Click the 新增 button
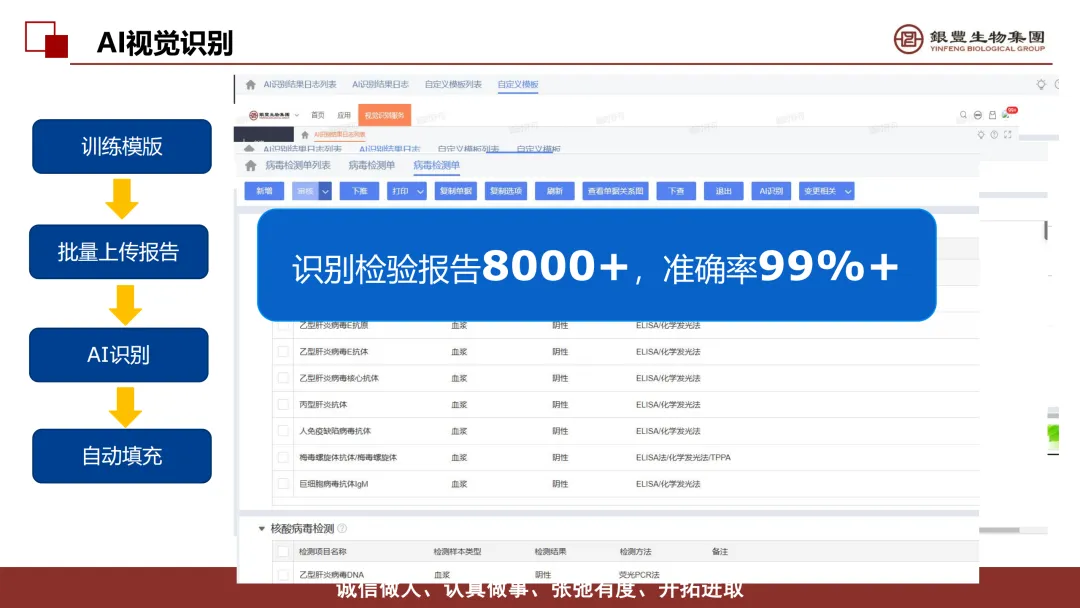The image size is (1080, 608). (264, 191)
